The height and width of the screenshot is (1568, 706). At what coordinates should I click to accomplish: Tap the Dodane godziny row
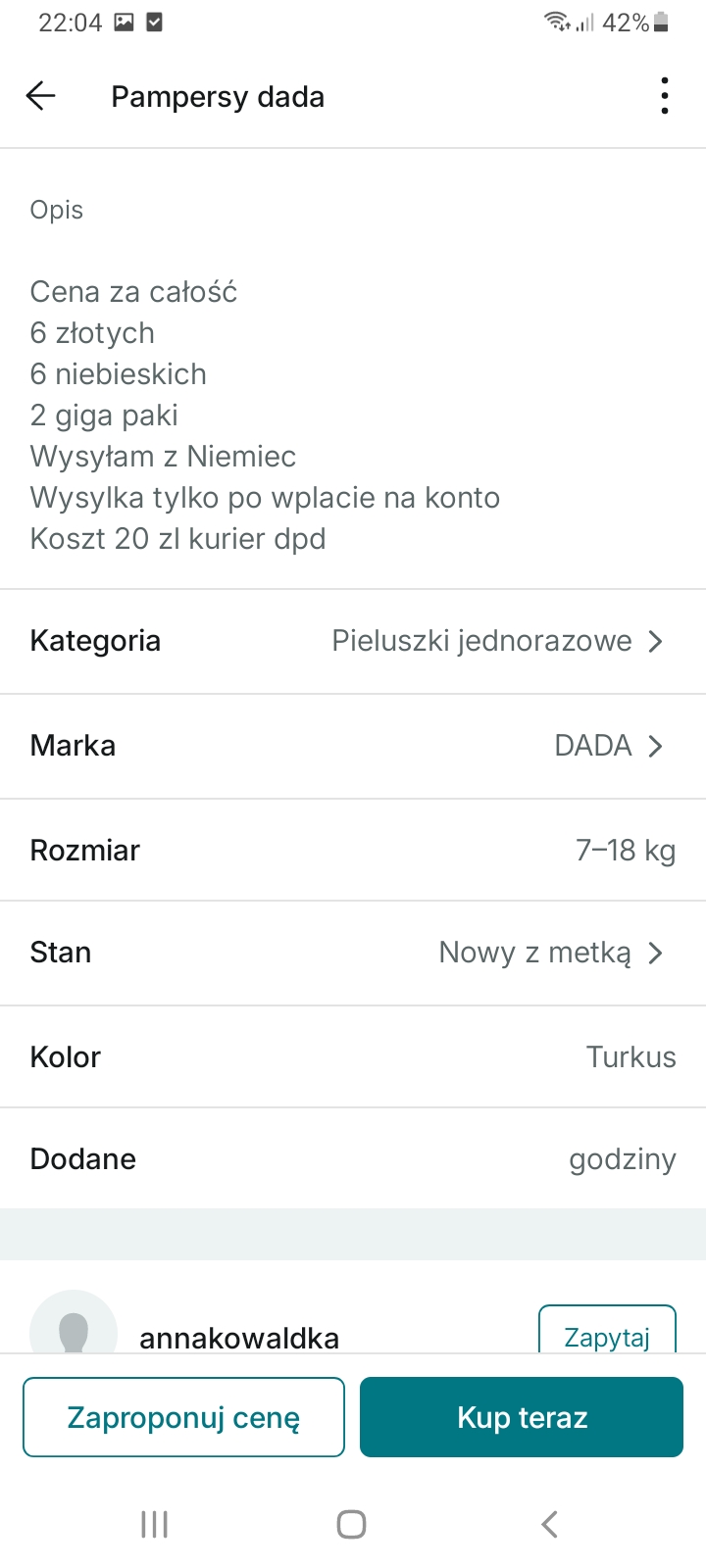[x=353, y=1158]
